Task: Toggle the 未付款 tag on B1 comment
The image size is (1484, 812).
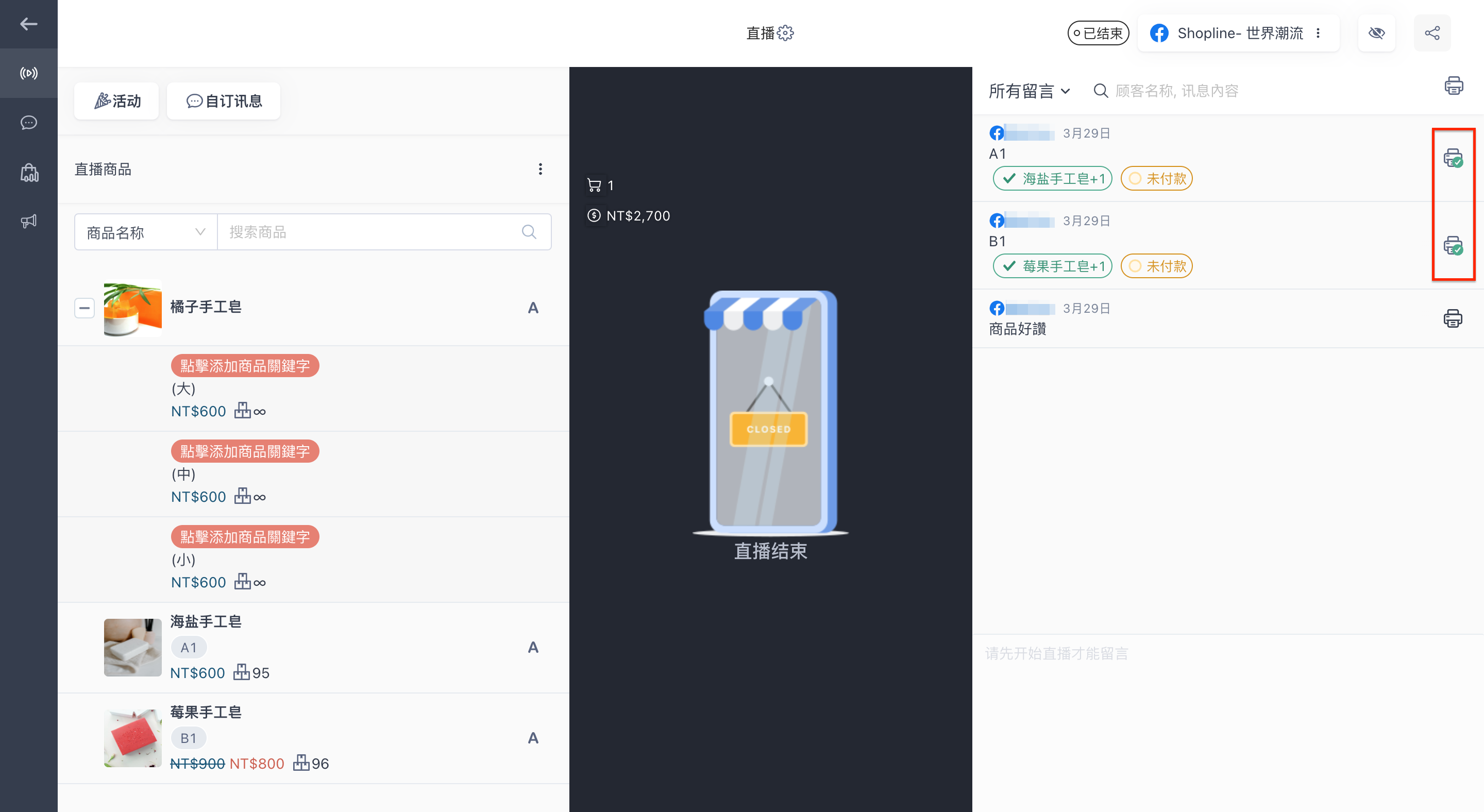Action: [x=1156, y=266]
